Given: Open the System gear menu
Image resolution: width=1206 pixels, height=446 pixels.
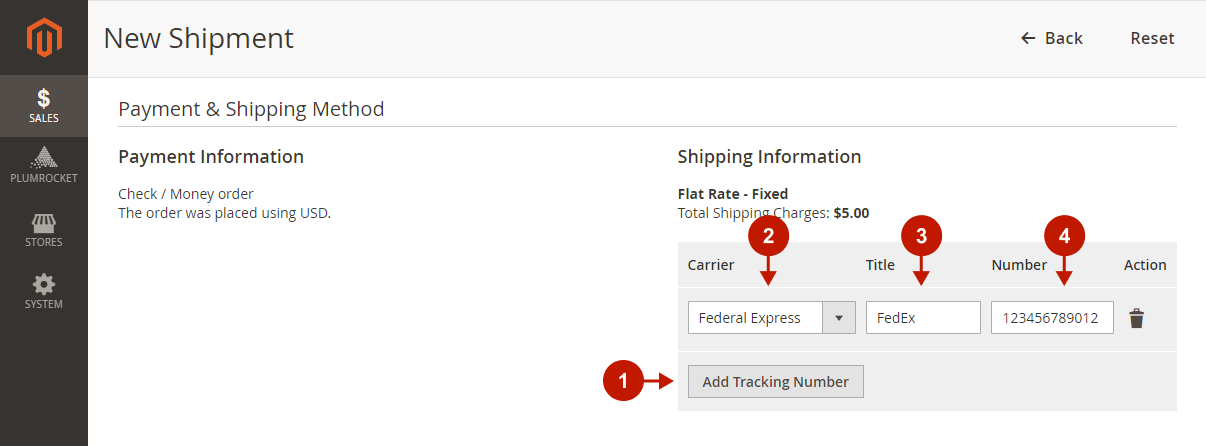Looking at the screenshot, I should (44, 291).
